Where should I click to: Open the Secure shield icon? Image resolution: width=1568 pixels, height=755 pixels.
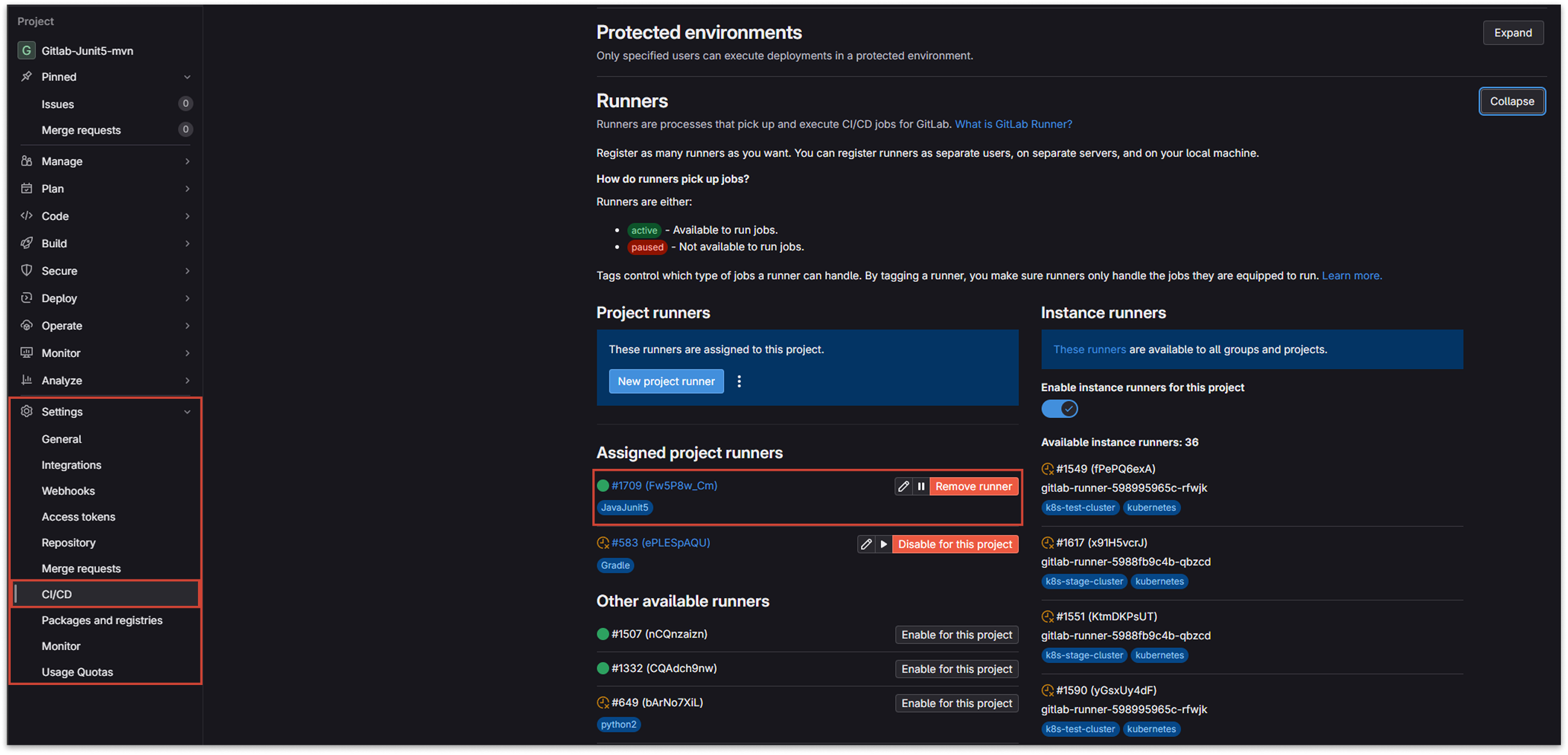[27, 271]
